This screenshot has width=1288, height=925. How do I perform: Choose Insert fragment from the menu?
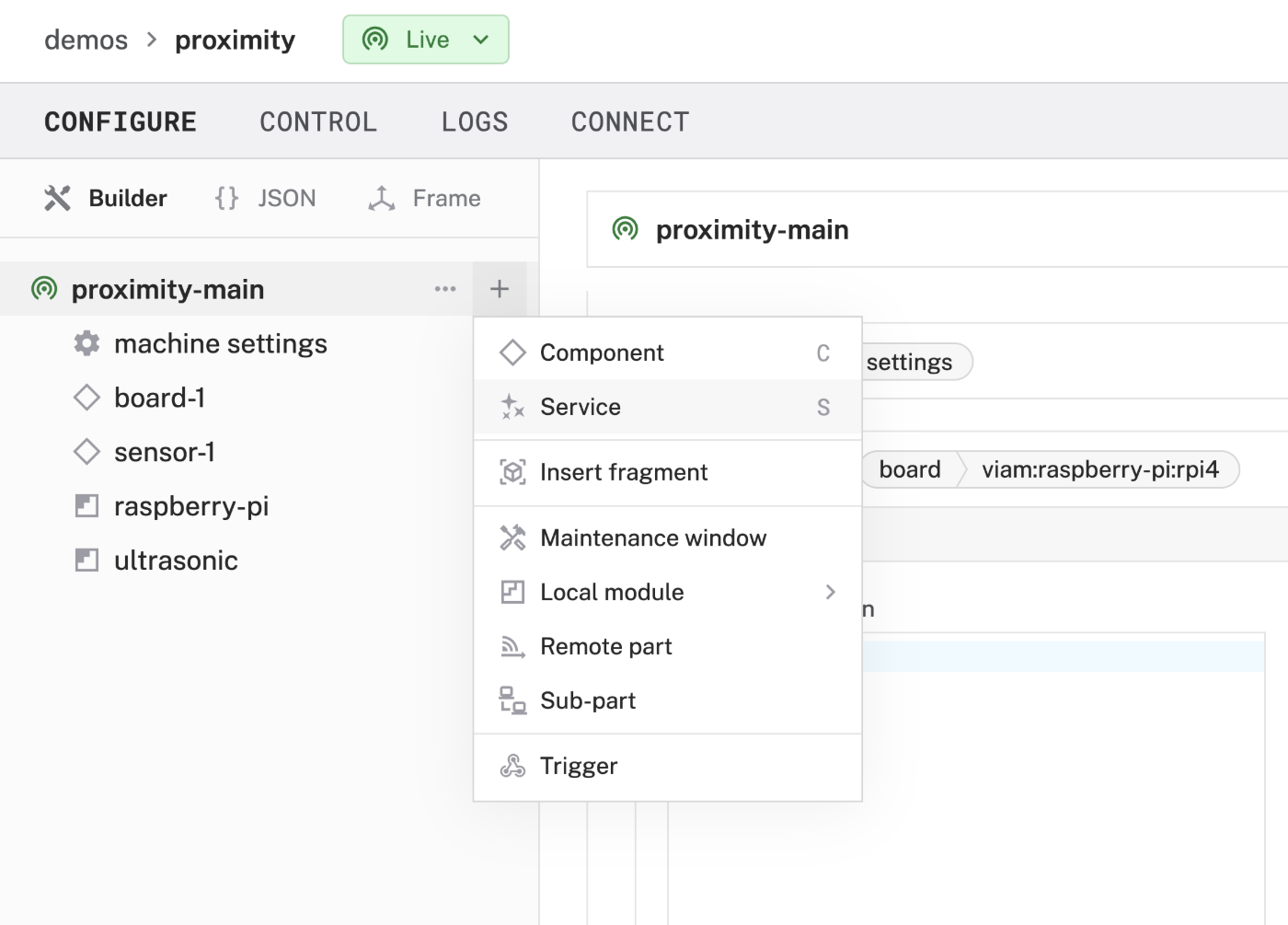(668, 472)
